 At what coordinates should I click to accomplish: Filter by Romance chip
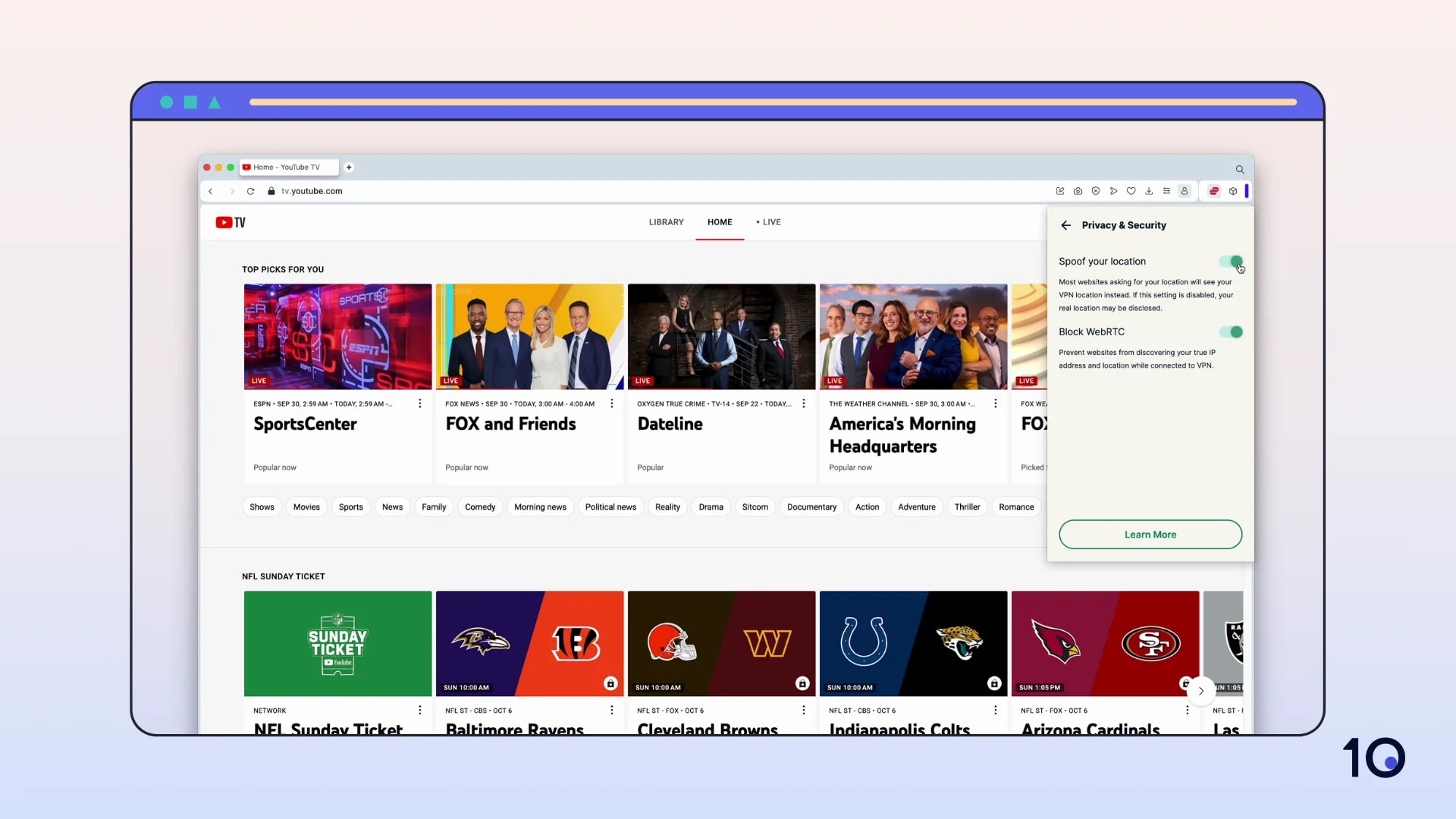(1016, 507)
